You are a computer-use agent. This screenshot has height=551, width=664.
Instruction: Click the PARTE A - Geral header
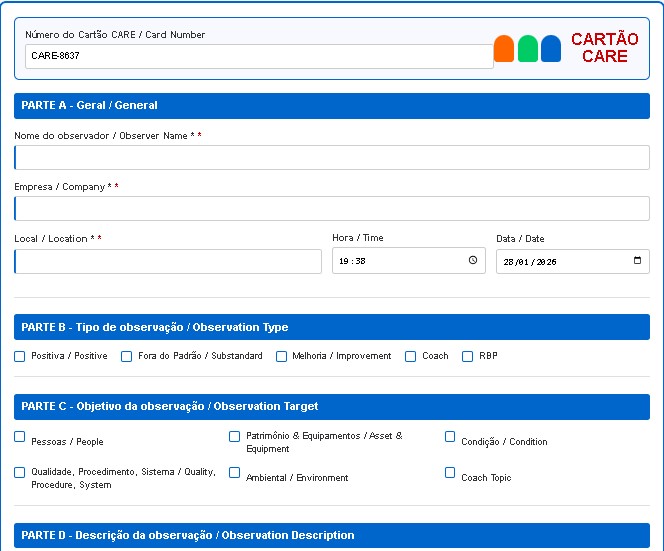pos(332,106)
